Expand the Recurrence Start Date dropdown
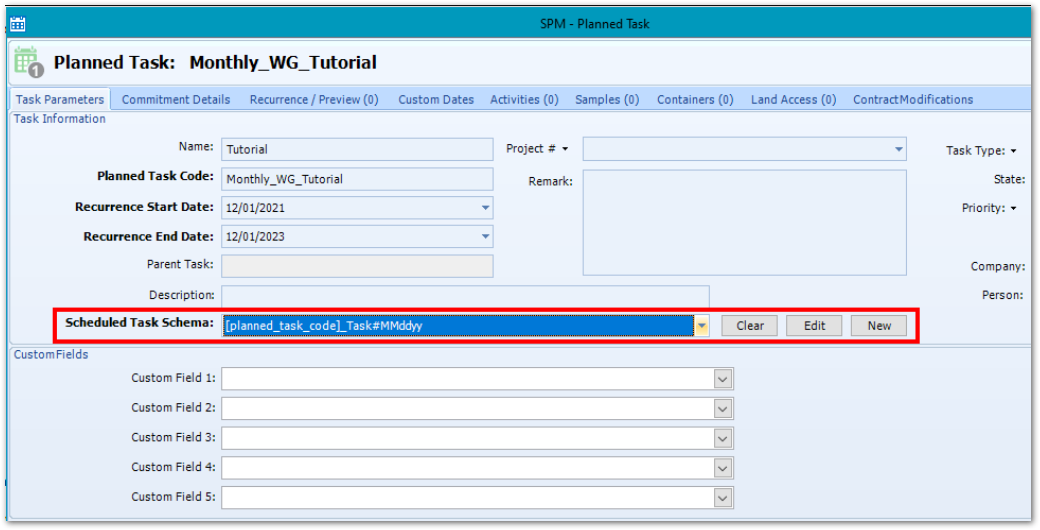Viewport: 1040px width, 530px height. [486, 208]
